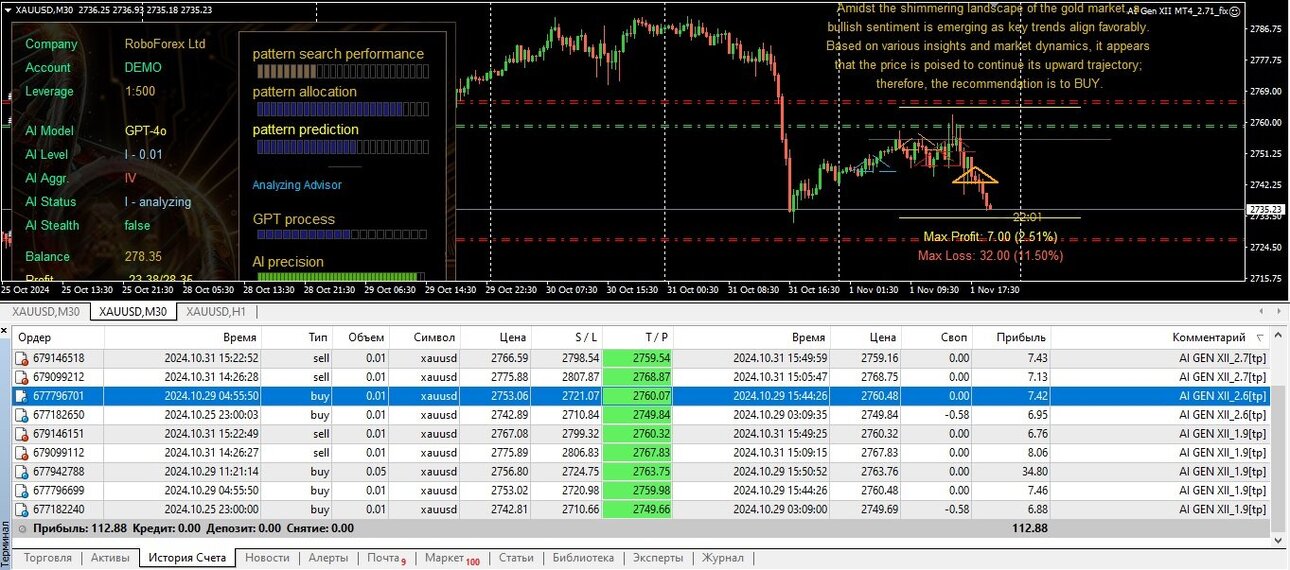1290x570 pixels.
Task: Click the RoboForex Ltd company value
Action: coord(165,44)
